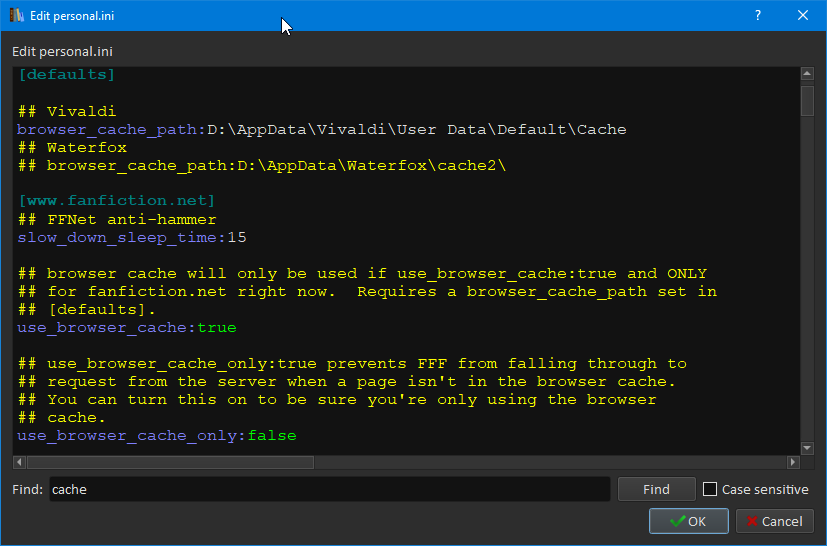Place cursor on the [defaults] section line
Viewport: 827px width, 546px height.
(67, 75)
